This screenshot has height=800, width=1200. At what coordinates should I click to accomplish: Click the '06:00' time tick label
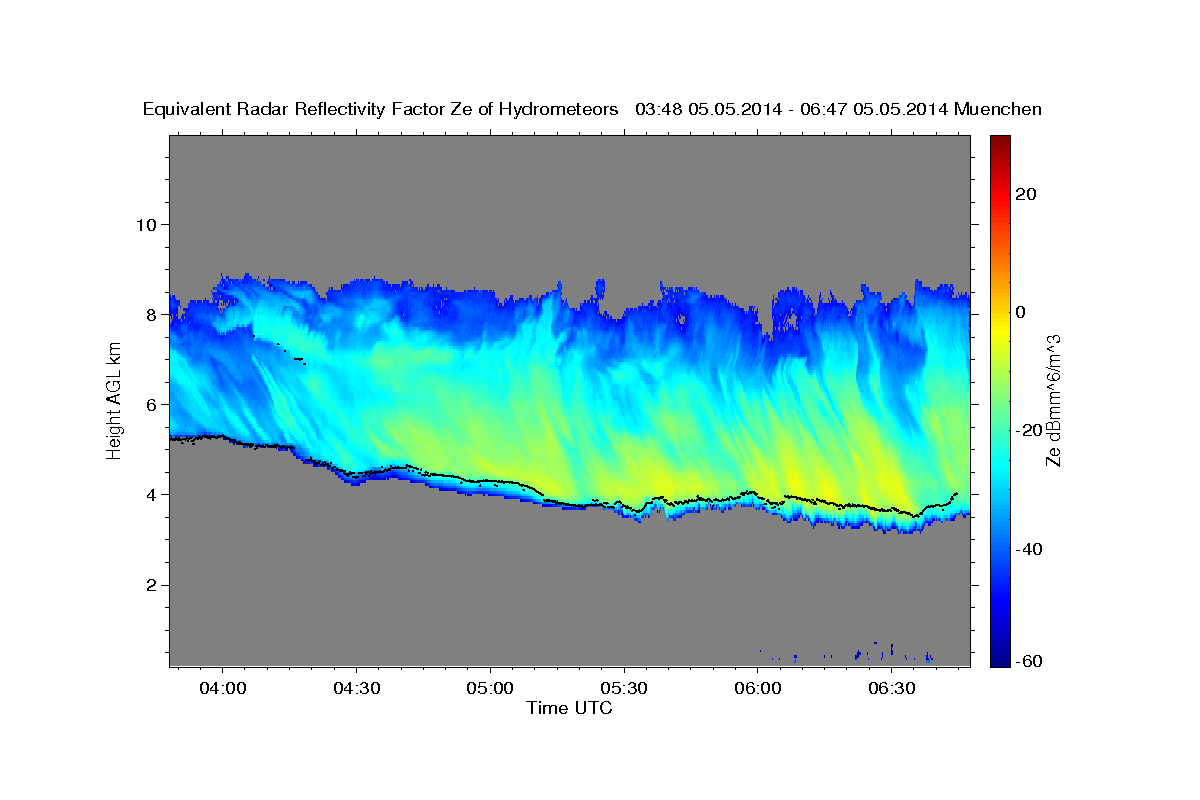click(x=758, y=689)
